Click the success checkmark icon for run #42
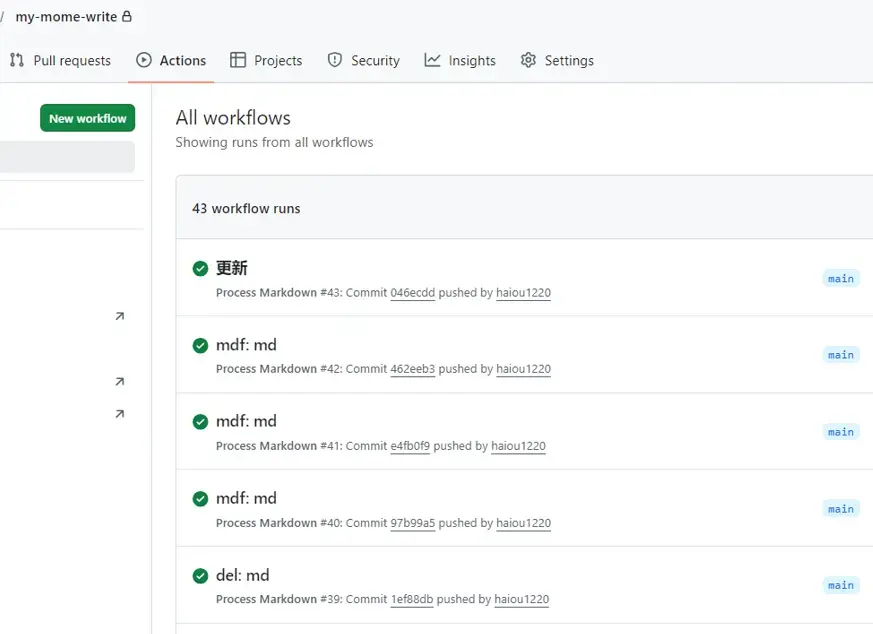Image resolution: width=873 pixels, height=634 pixels. point(200,345)
